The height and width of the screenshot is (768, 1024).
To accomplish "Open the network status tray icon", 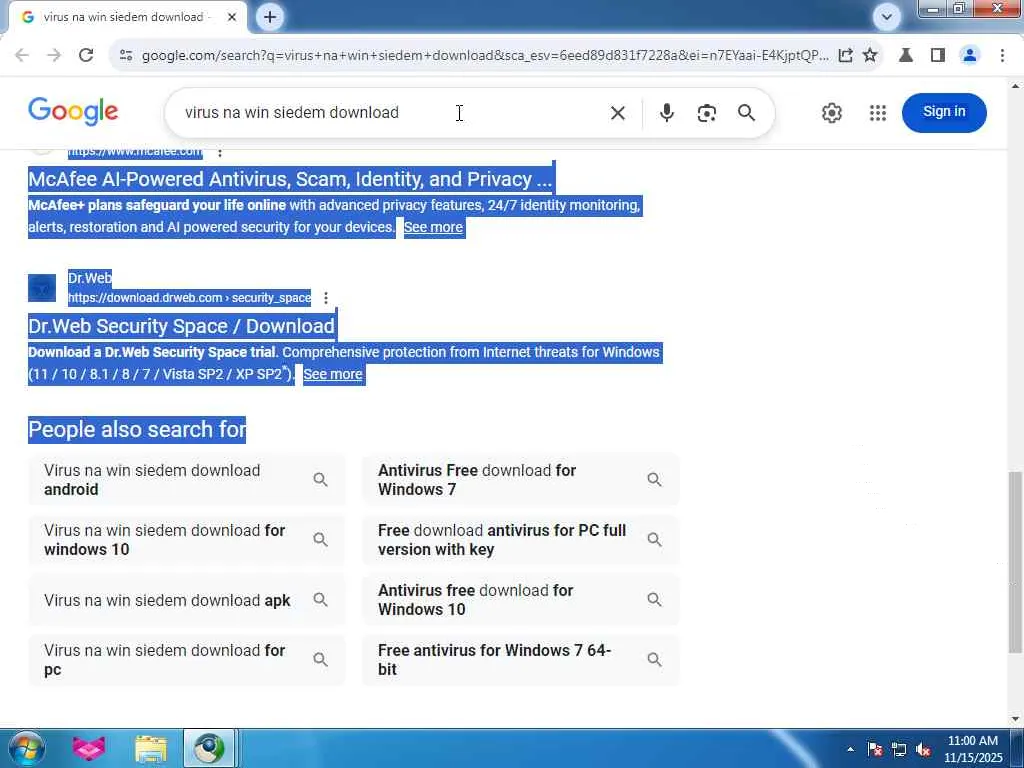I will tap(899, 749).
